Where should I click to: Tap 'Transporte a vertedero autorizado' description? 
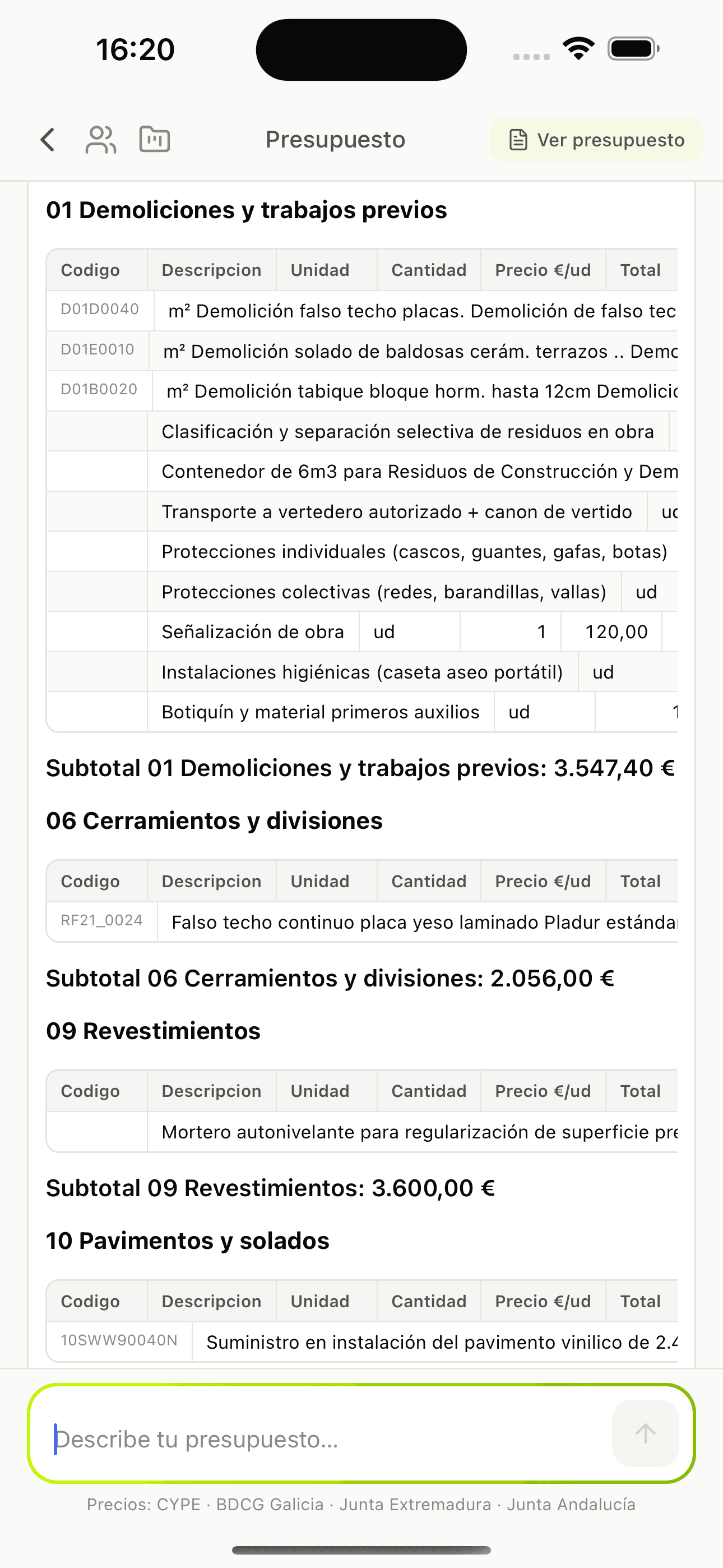pos(397,512)
